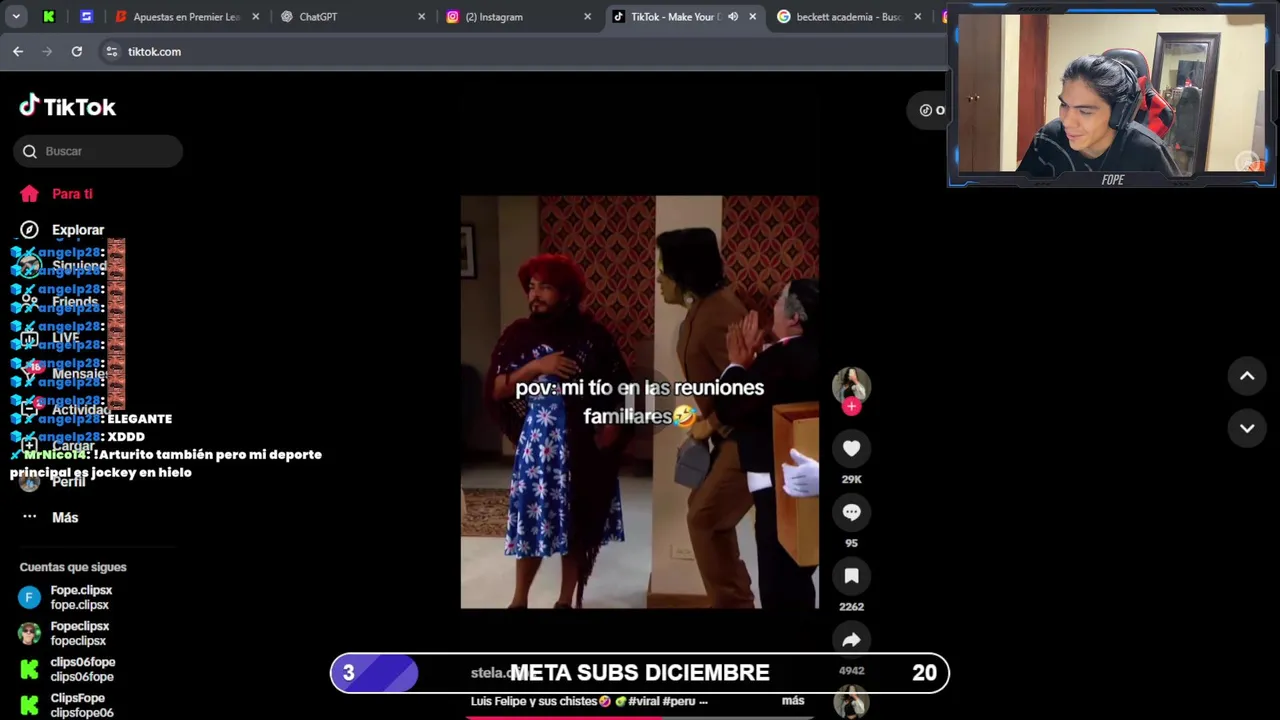The height and width of the screenshot is (720, 1280).
Task: Pause the playing TikTok video
Action: point(639,402)
